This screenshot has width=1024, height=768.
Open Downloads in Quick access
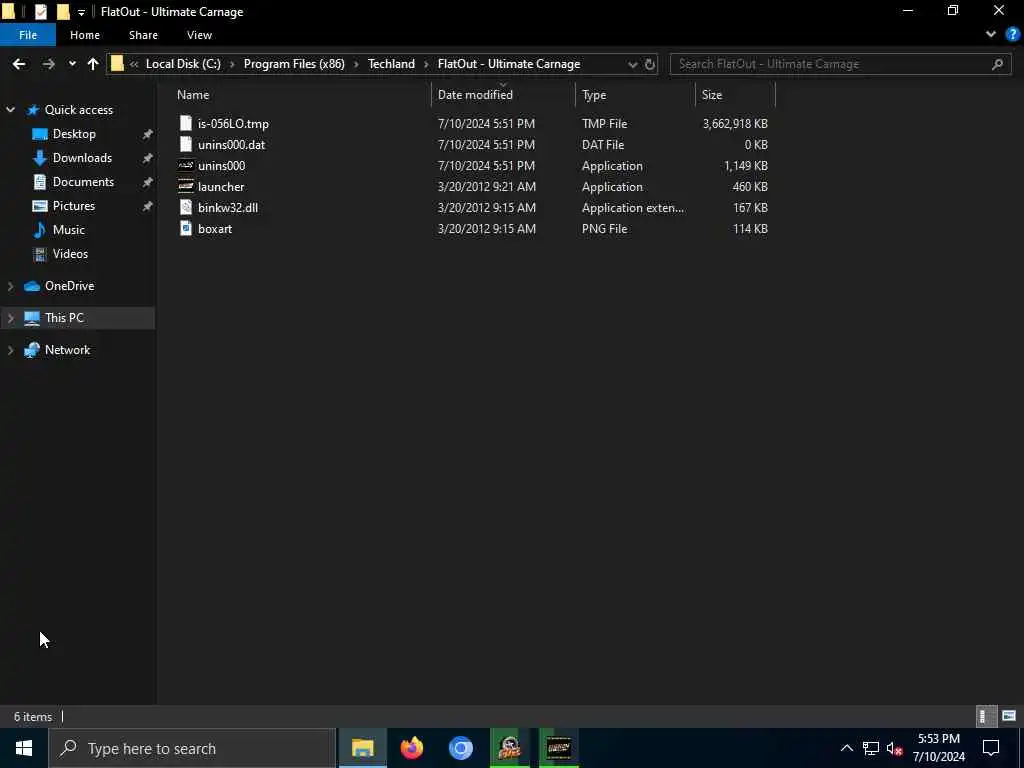(82, 158)
